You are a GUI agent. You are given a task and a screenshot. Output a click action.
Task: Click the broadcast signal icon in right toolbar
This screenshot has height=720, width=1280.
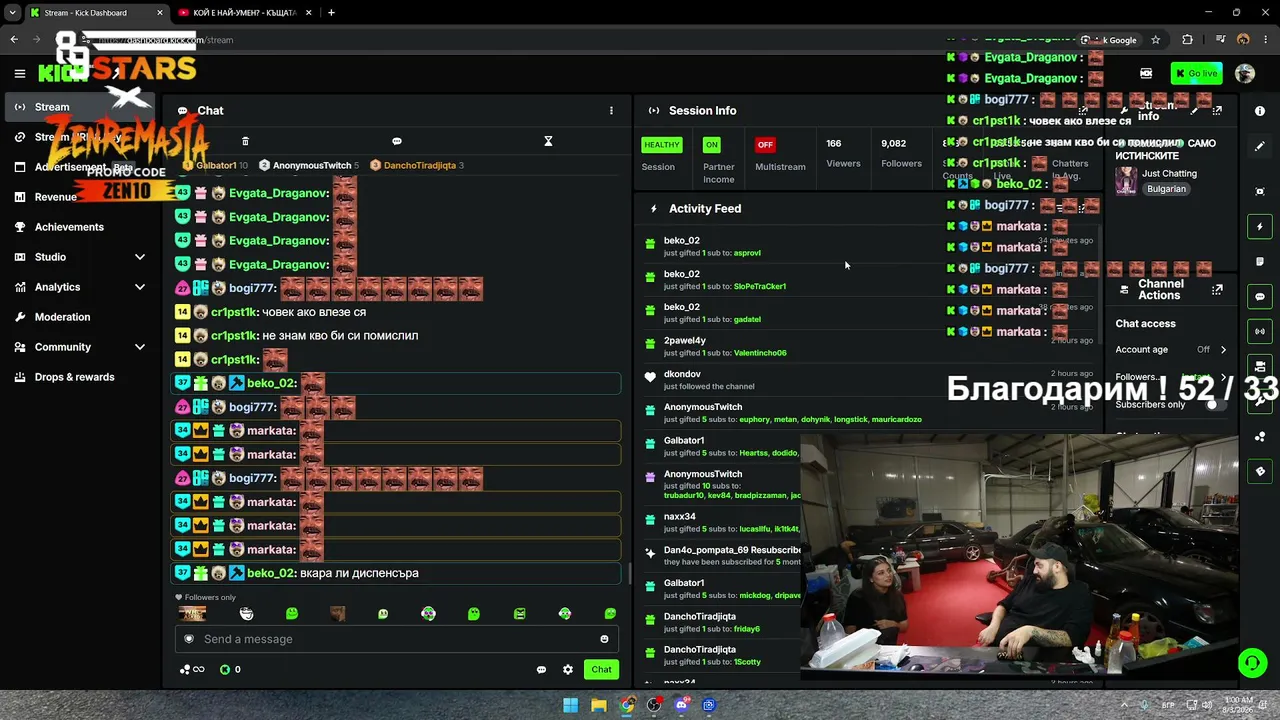pyautogui.click(x=1260, y=331)
